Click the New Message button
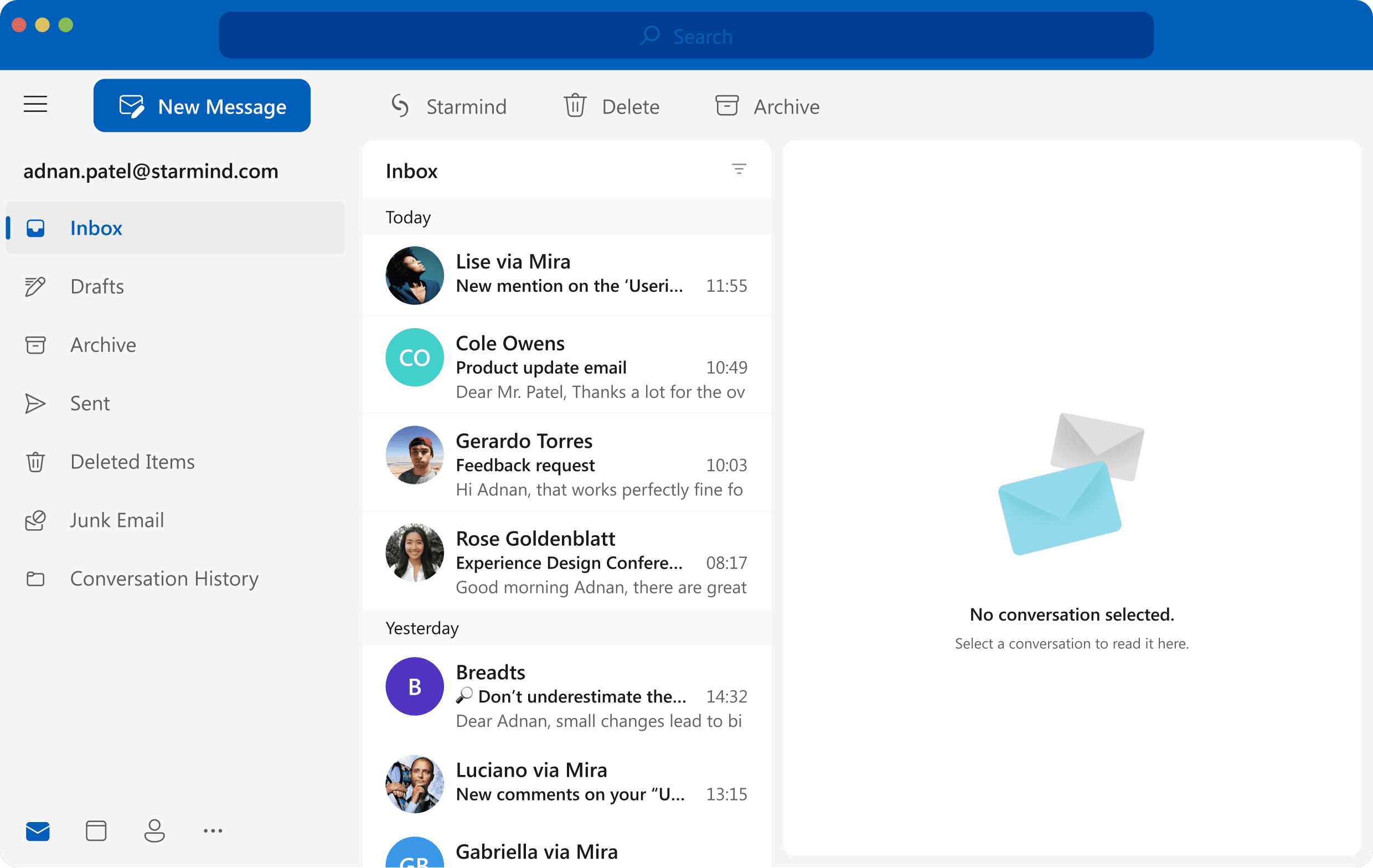 (x=202, y=106)
